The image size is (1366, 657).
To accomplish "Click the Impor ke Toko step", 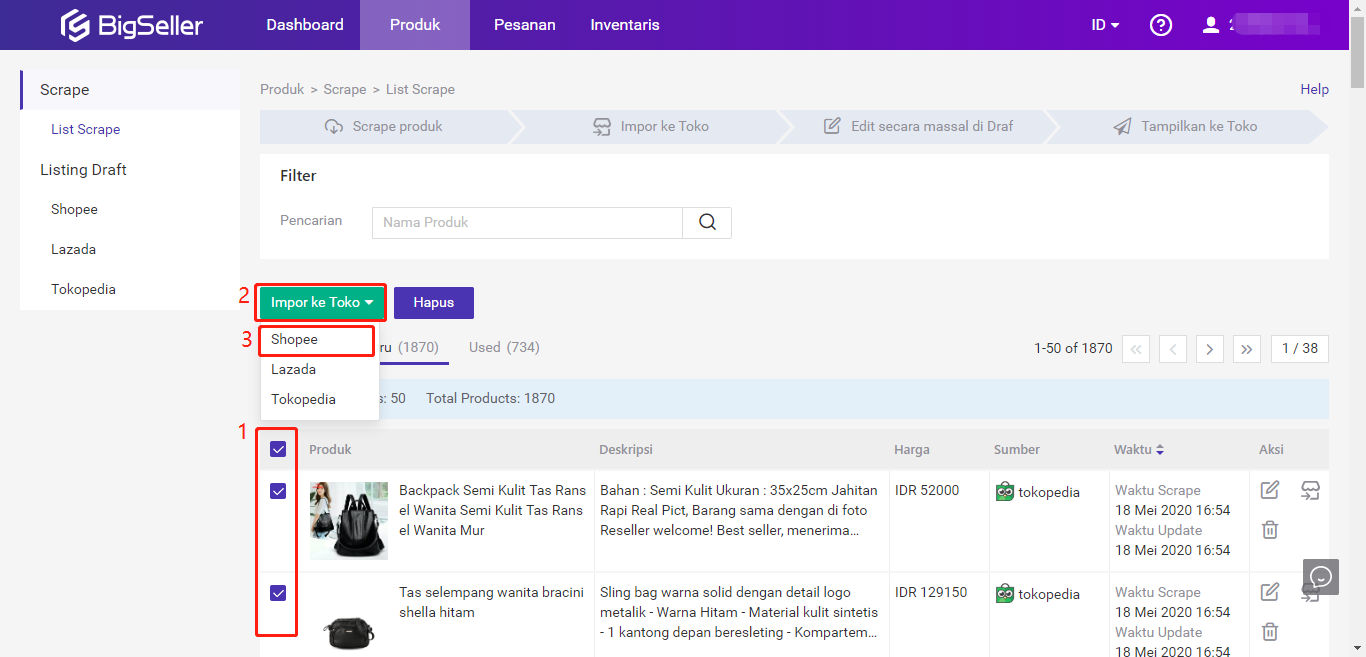I will point(652,127).
